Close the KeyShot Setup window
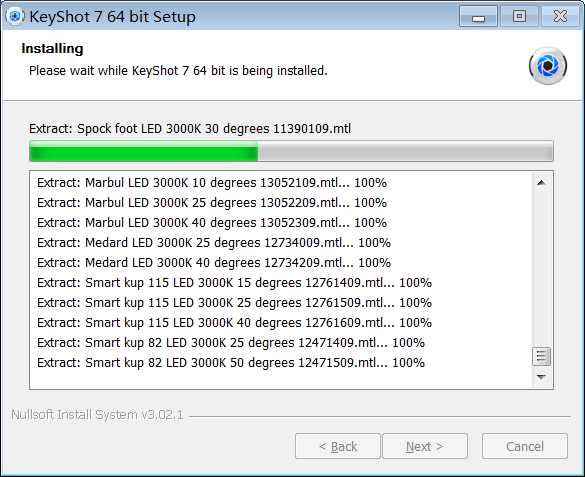Screen dimensions: 585x477 click(x=560, y=16)
